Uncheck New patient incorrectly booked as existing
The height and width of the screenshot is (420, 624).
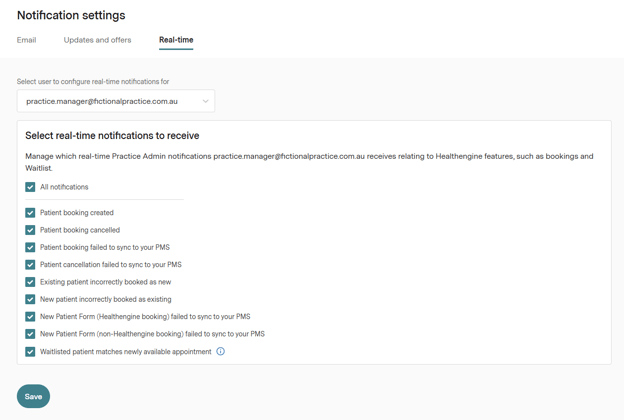pyautogui.click(x=30, y=299)
